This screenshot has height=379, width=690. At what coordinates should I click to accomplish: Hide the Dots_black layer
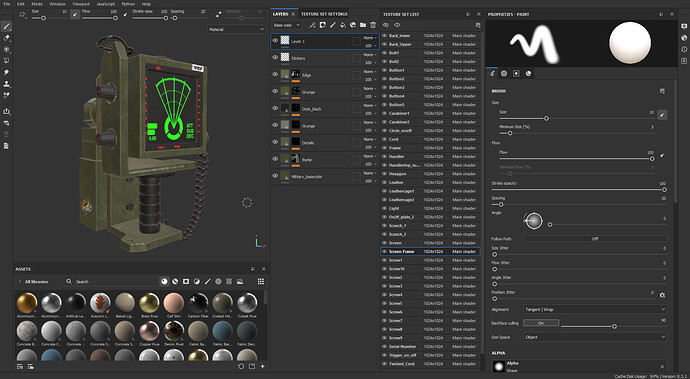click(x=275, y=108)
